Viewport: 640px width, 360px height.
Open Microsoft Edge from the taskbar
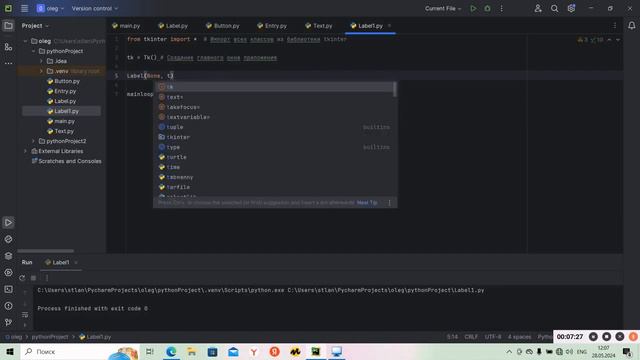171,351
